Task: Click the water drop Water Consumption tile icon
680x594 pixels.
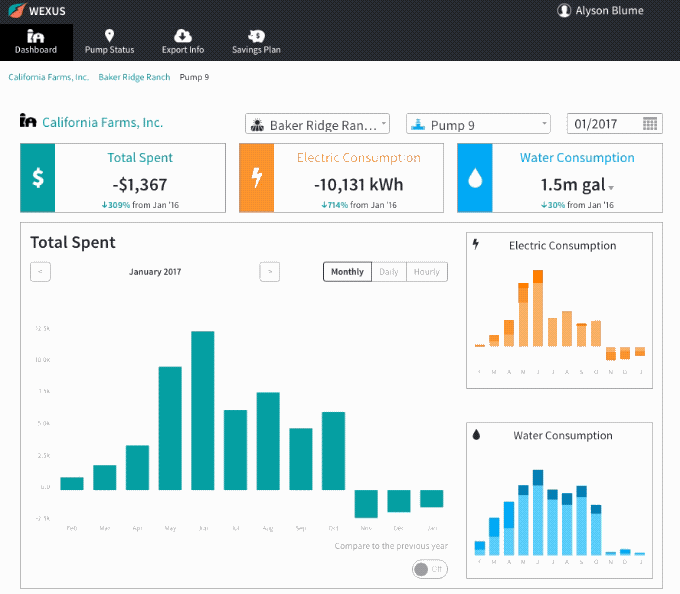Action: [x=475, y=178]
